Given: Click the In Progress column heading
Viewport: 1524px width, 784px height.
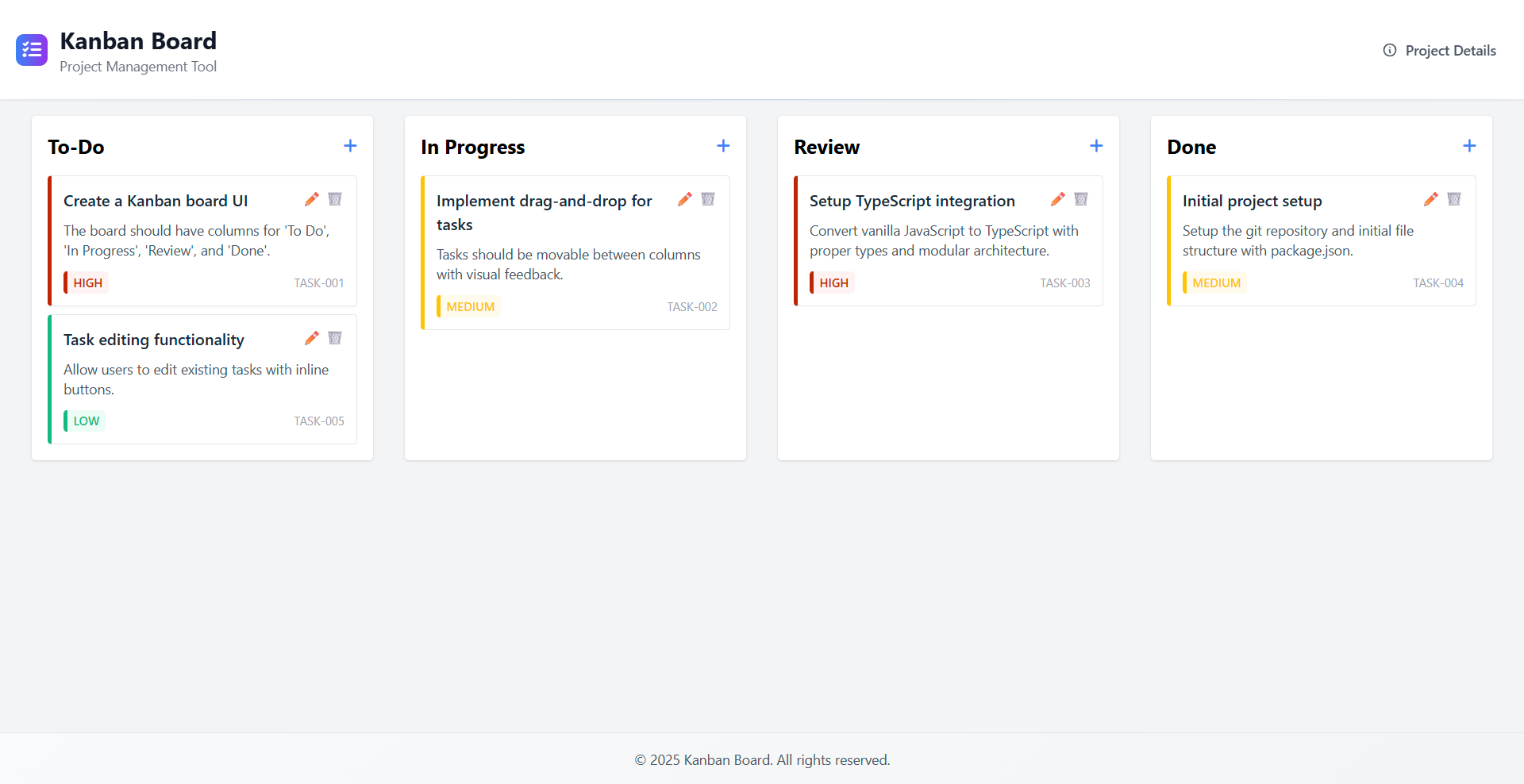Looking at the screenshot, I should (x=473, y=147).
